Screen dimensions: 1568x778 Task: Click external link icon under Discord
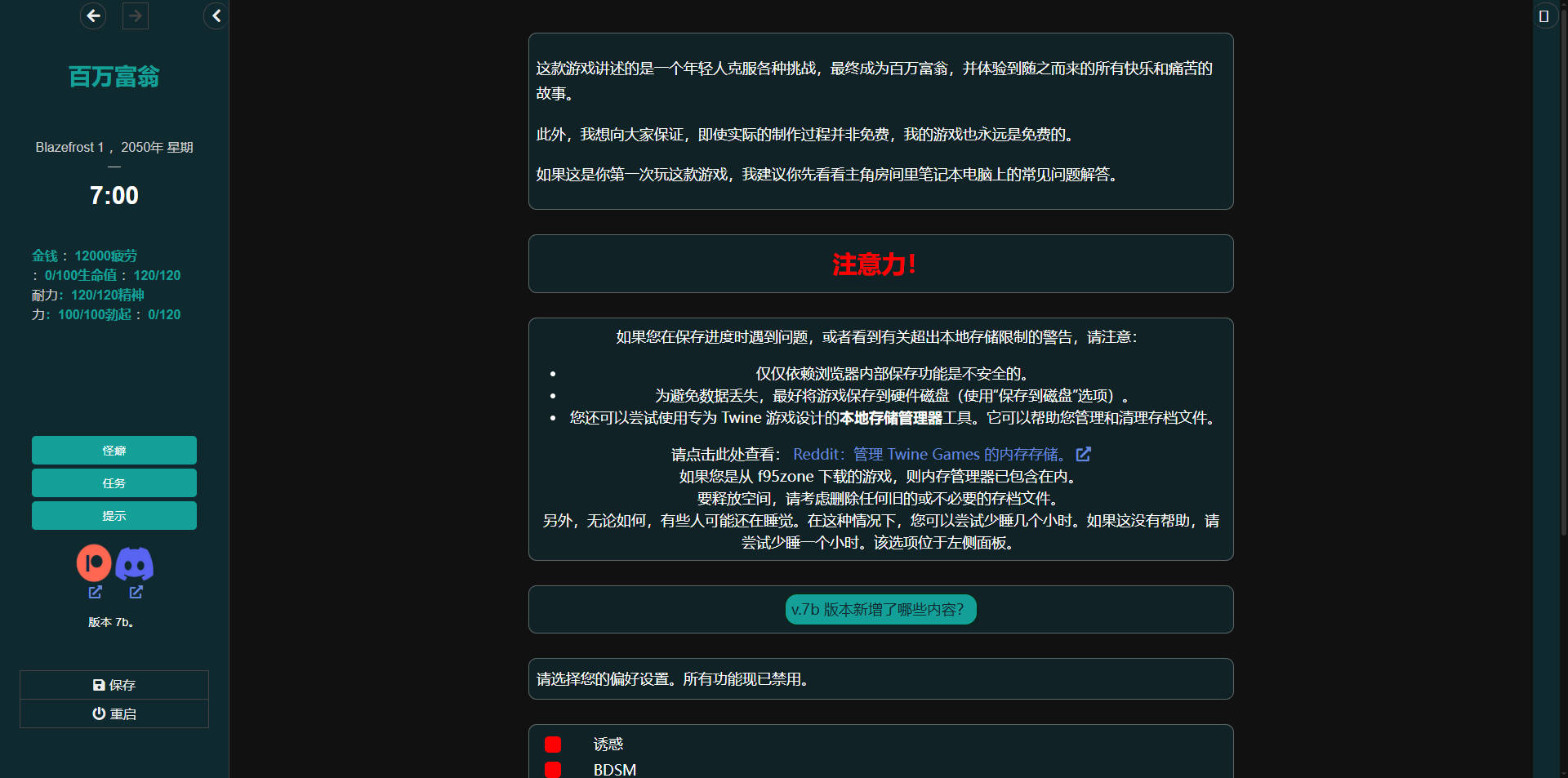coord(136,592)
